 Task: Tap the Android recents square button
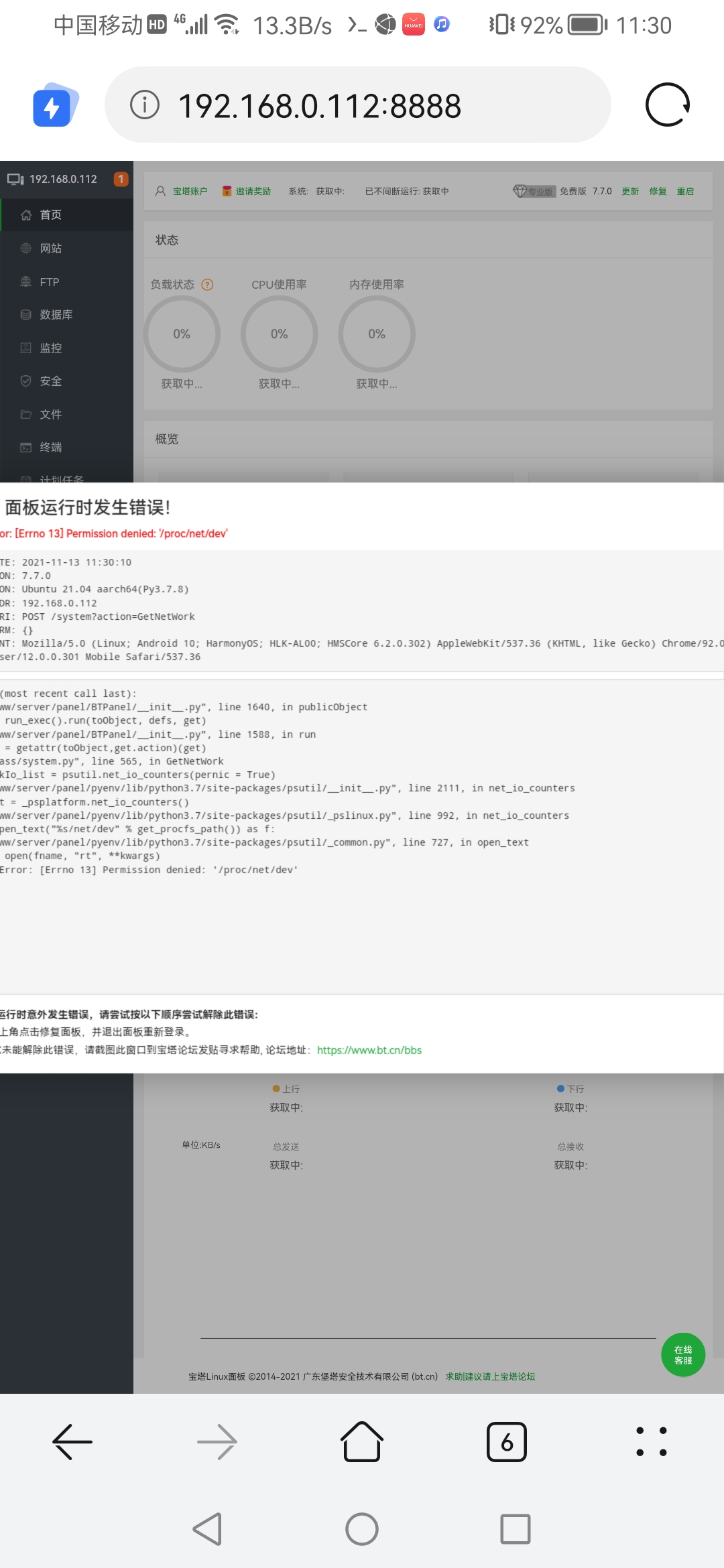coord(516,1529)
